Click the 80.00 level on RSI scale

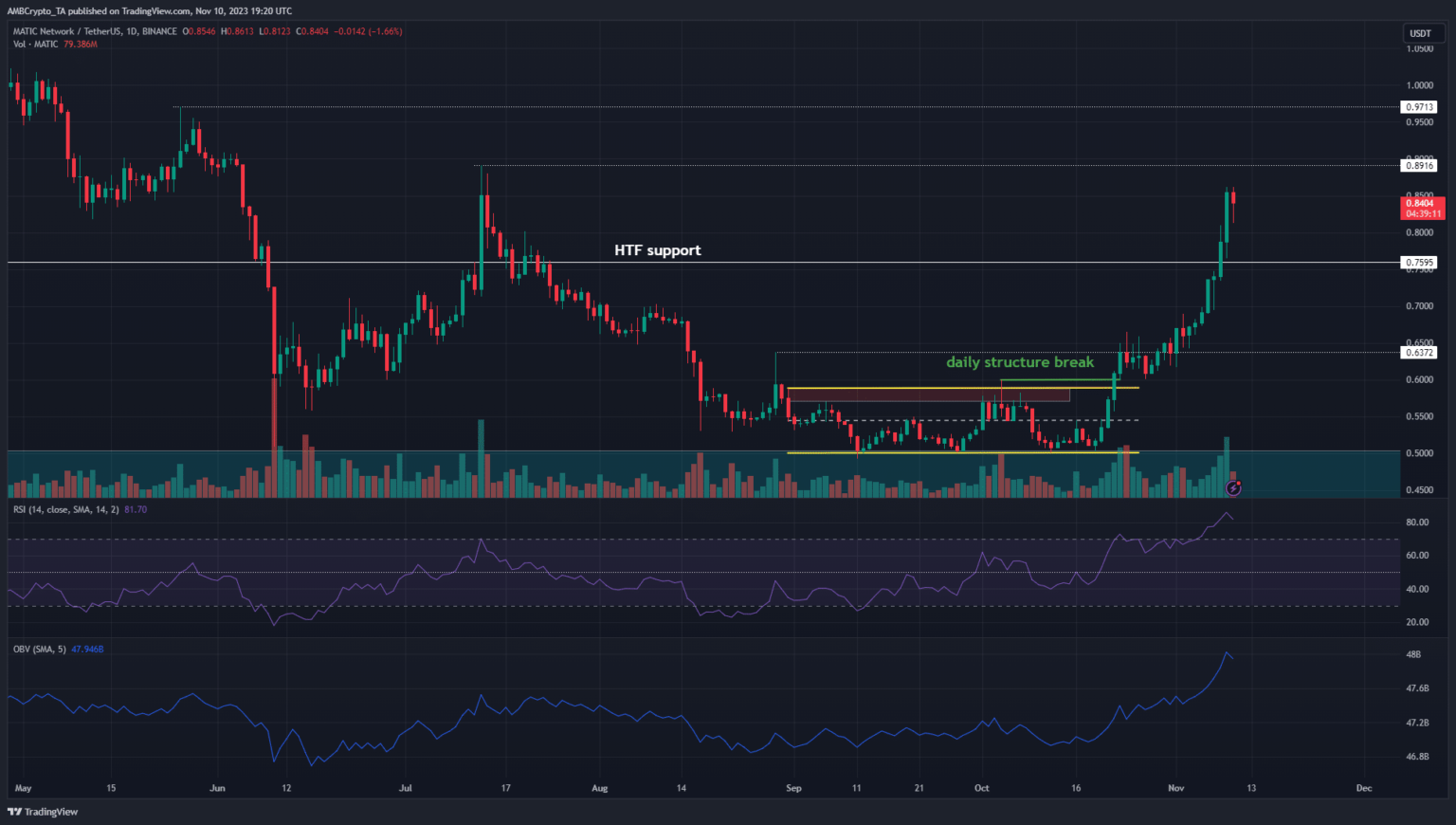tap(1417, 522)
